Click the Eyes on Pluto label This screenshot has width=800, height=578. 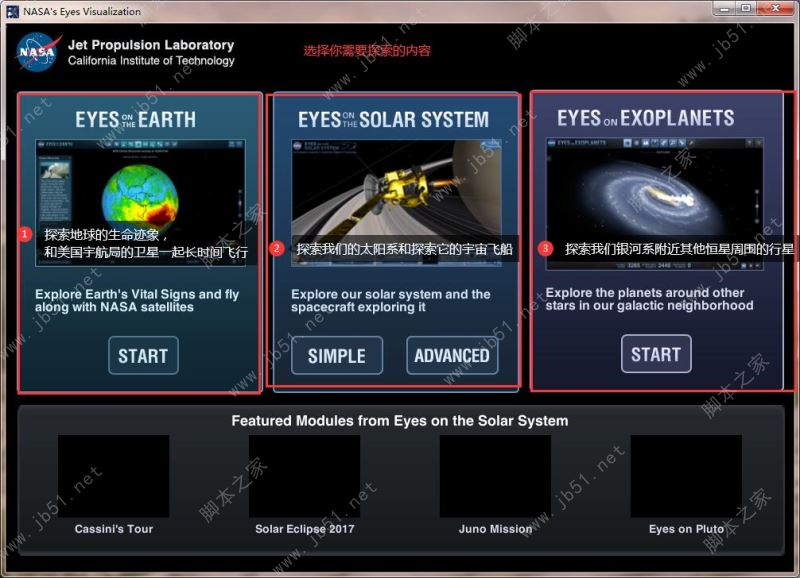pos(686,529)
